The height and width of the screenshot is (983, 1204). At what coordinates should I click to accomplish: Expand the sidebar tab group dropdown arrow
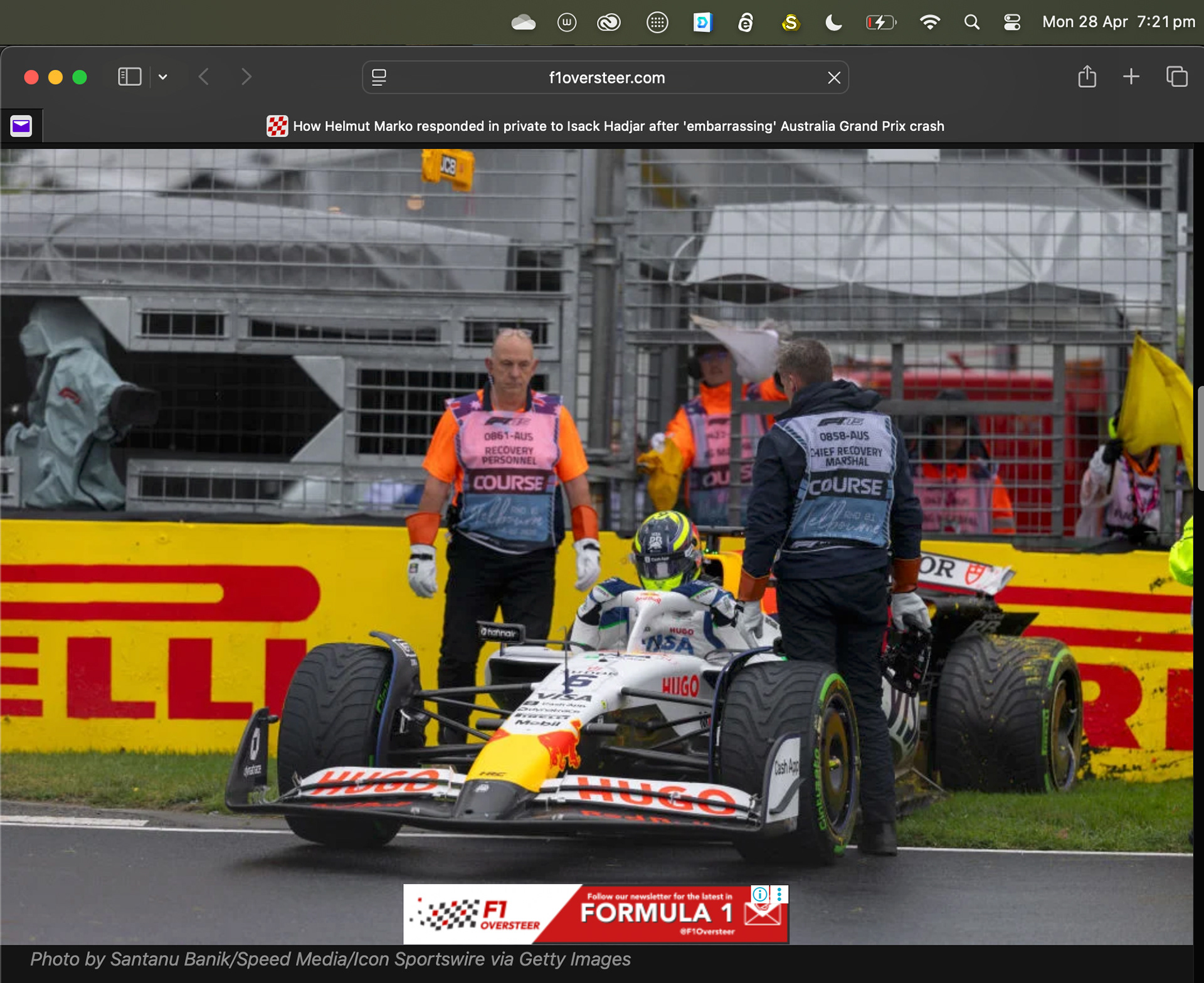[163, 77]
